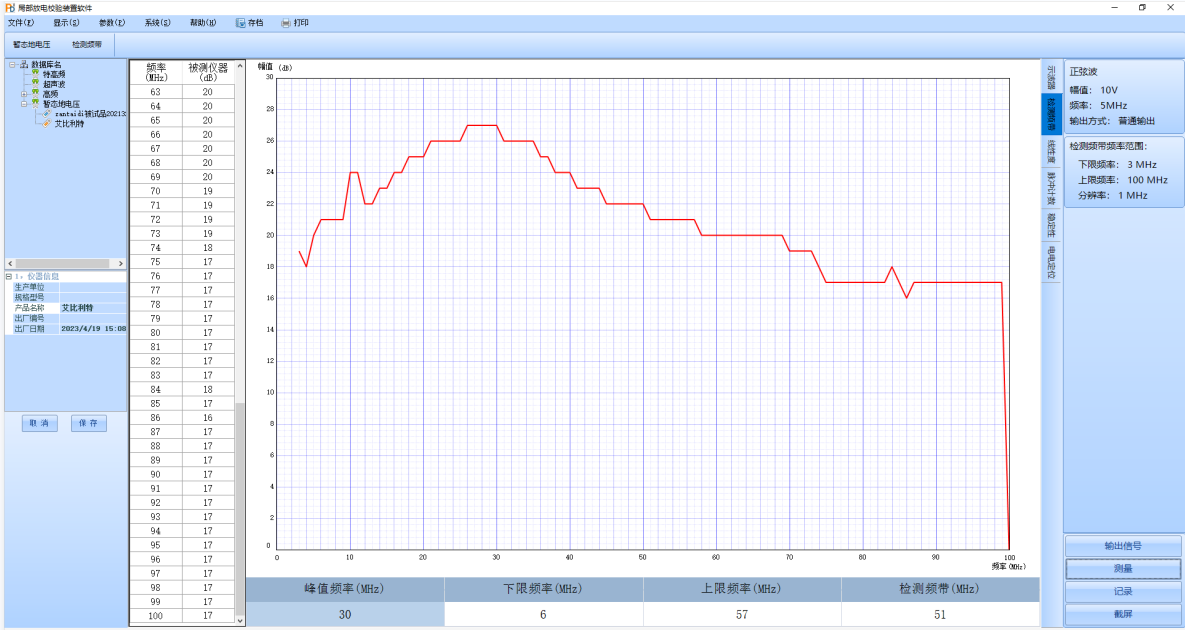The height and width of the screenshot is (630, 1185).
Task: Expand the 高频 tree node
Action: [23, 94]
